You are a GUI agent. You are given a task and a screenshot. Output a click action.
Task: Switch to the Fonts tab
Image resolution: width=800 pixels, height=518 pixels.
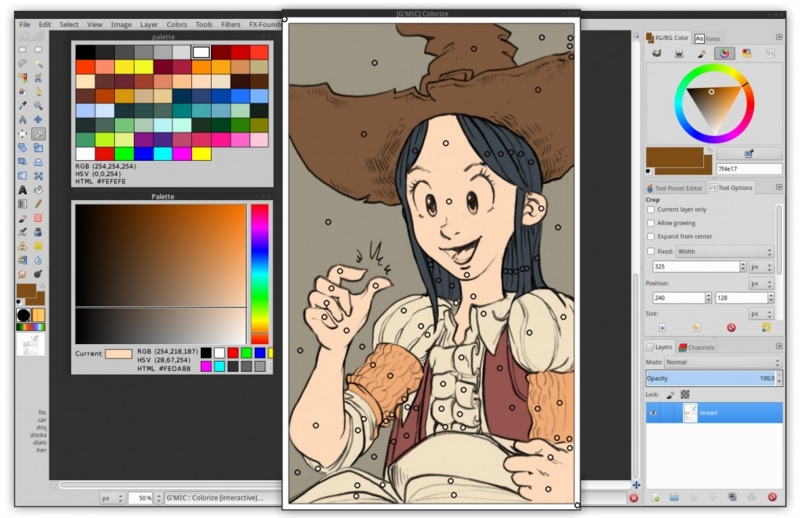[x=708, y=38]
